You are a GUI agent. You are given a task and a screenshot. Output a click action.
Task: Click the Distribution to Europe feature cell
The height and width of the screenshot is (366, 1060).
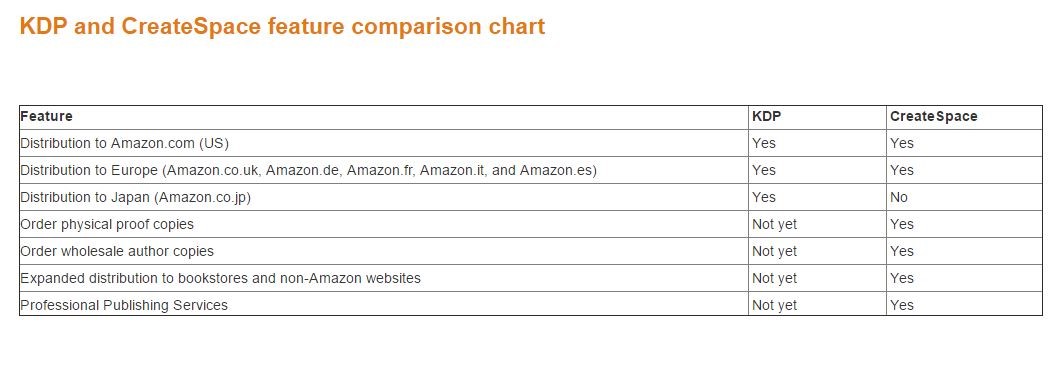click(384, 170)
